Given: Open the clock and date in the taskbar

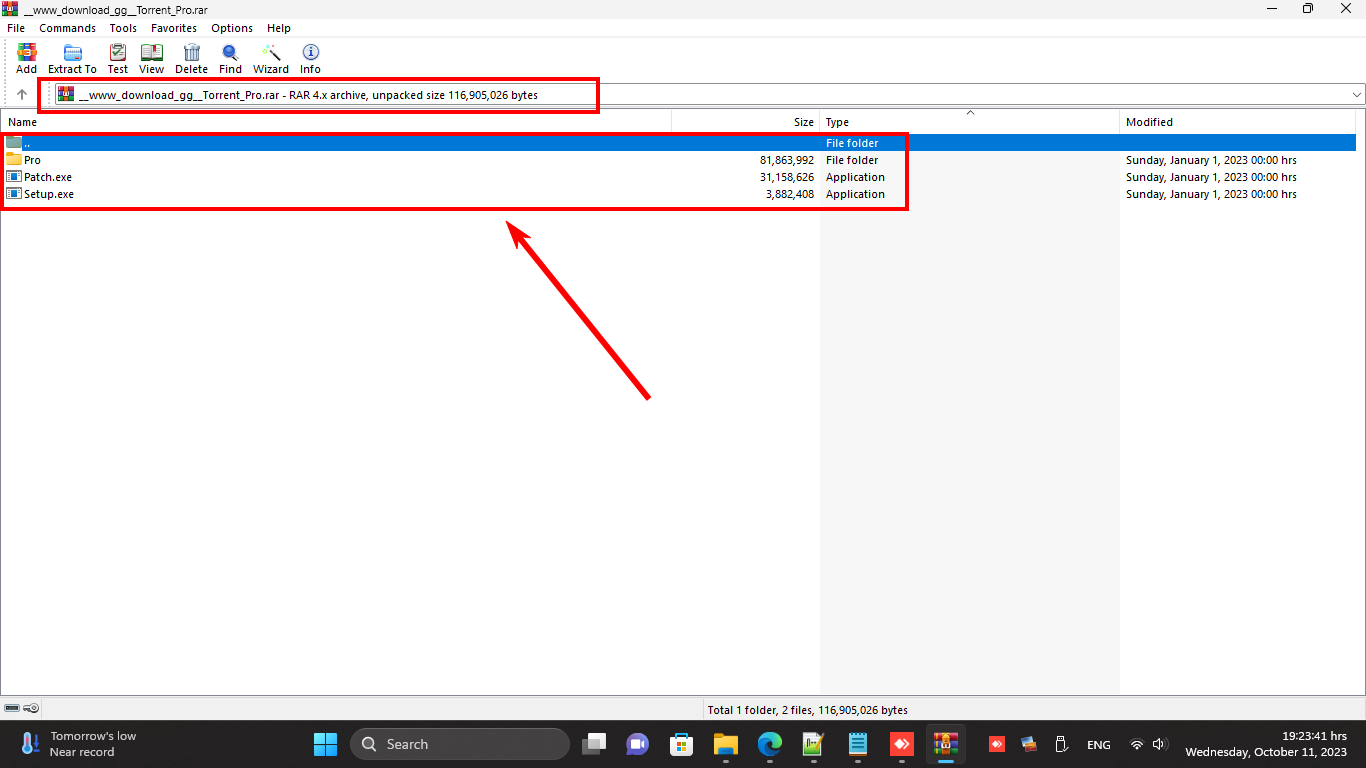Looking at the screenshot, I should [x=1266, y=744].
